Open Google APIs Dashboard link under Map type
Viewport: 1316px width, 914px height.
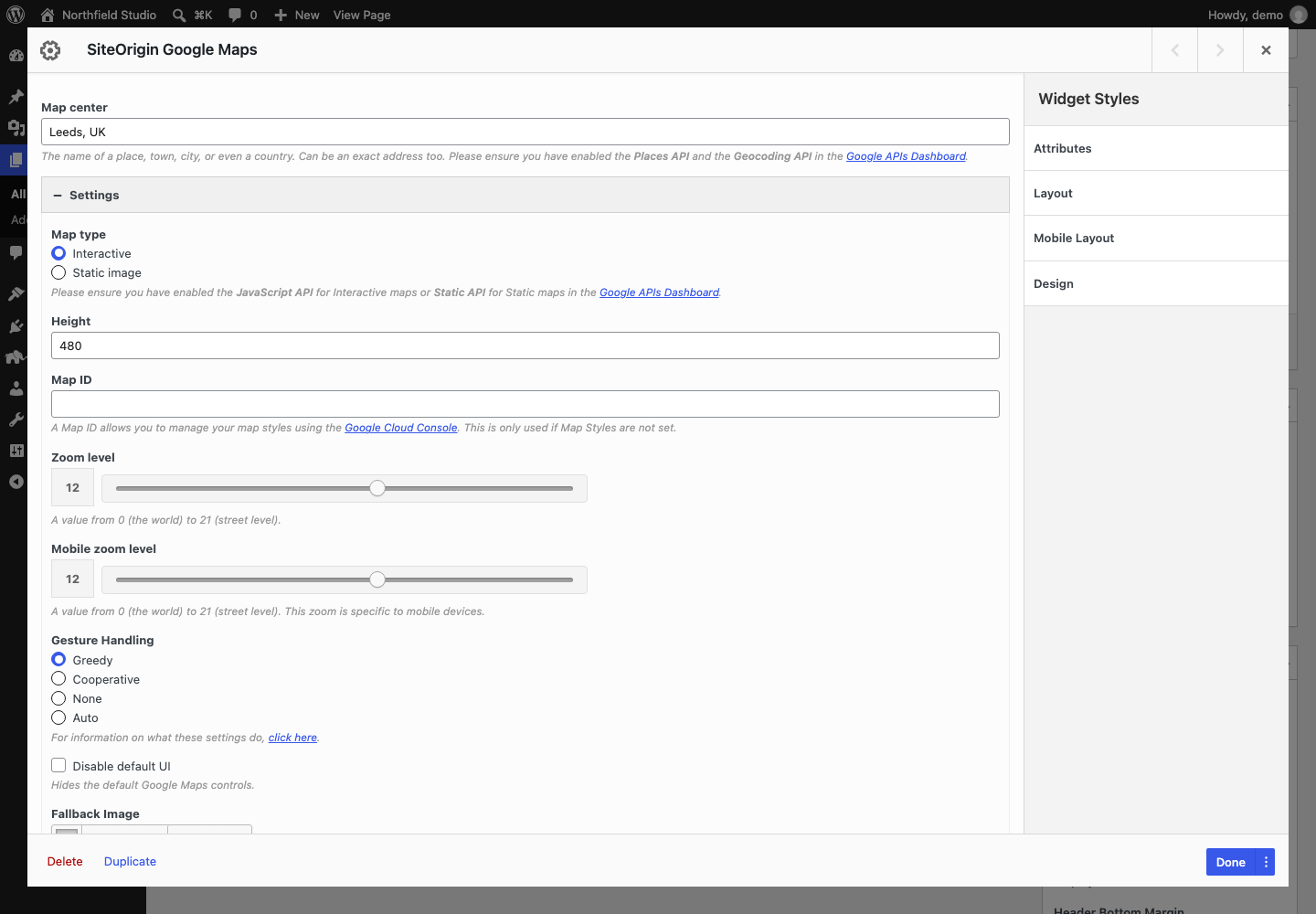659,292
